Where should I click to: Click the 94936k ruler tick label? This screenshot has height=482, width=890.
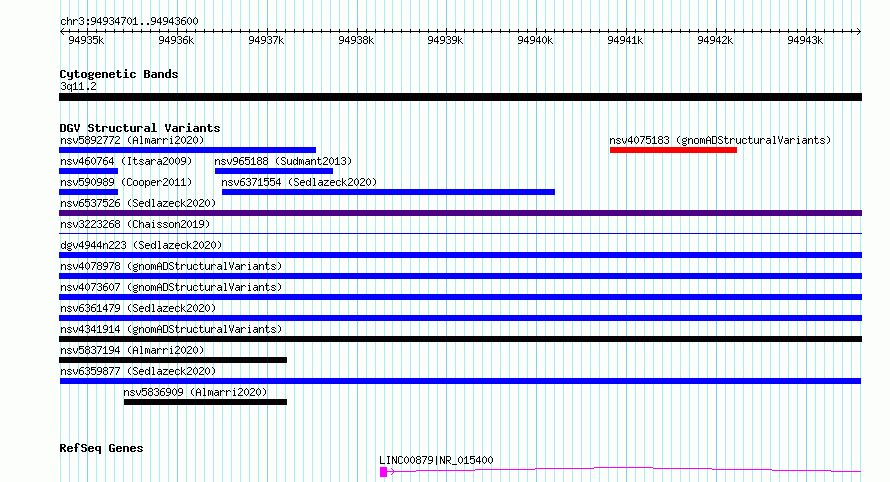click(176, 40)
